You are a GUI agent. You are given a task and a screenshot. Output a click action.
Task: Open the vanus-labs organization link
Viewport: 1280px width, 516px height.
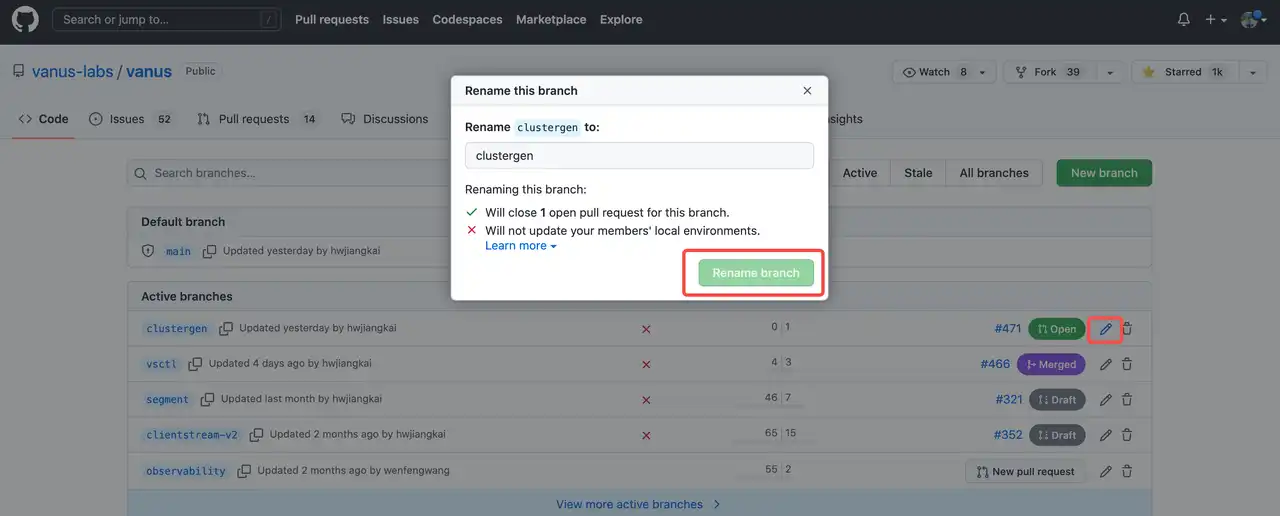click(x=73, y=71)
